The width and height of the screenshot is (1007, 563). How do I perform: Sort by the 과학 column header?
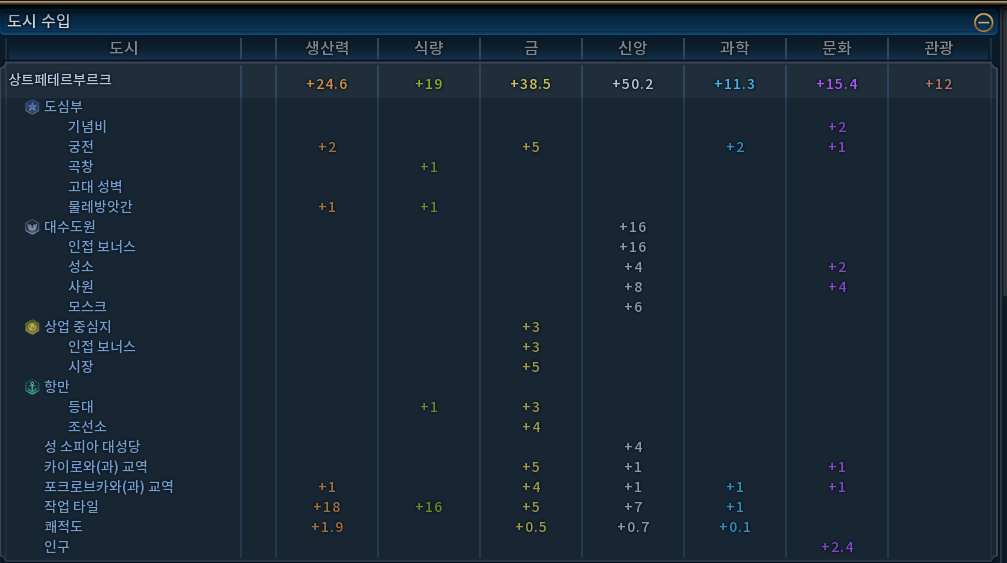coord(735,48)
